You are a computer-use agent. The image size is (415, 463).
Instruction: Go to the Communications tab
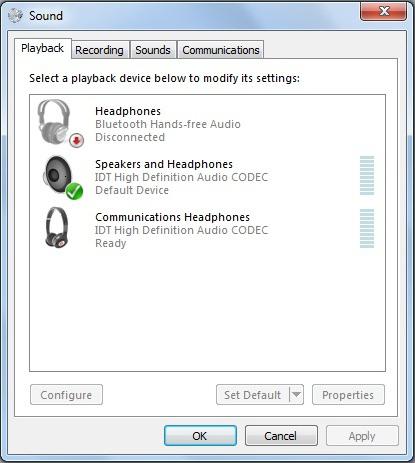pyautogui.click(x=221, y=50)
